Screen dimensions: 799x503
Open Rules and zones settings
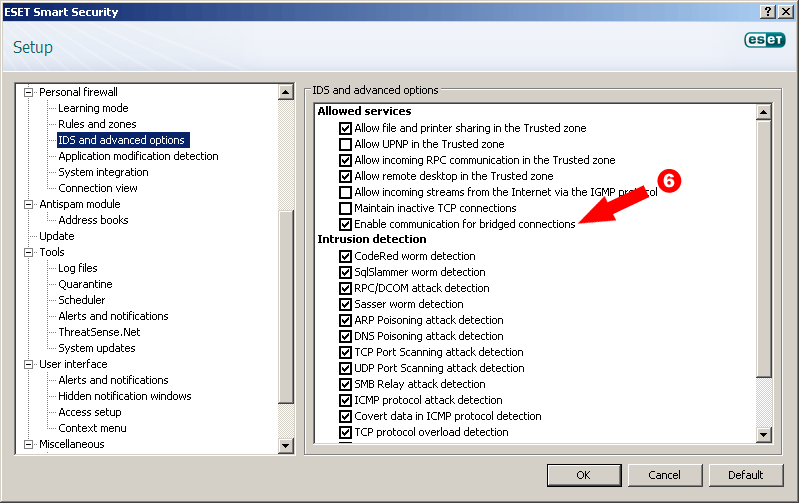(x=97, y=124)
